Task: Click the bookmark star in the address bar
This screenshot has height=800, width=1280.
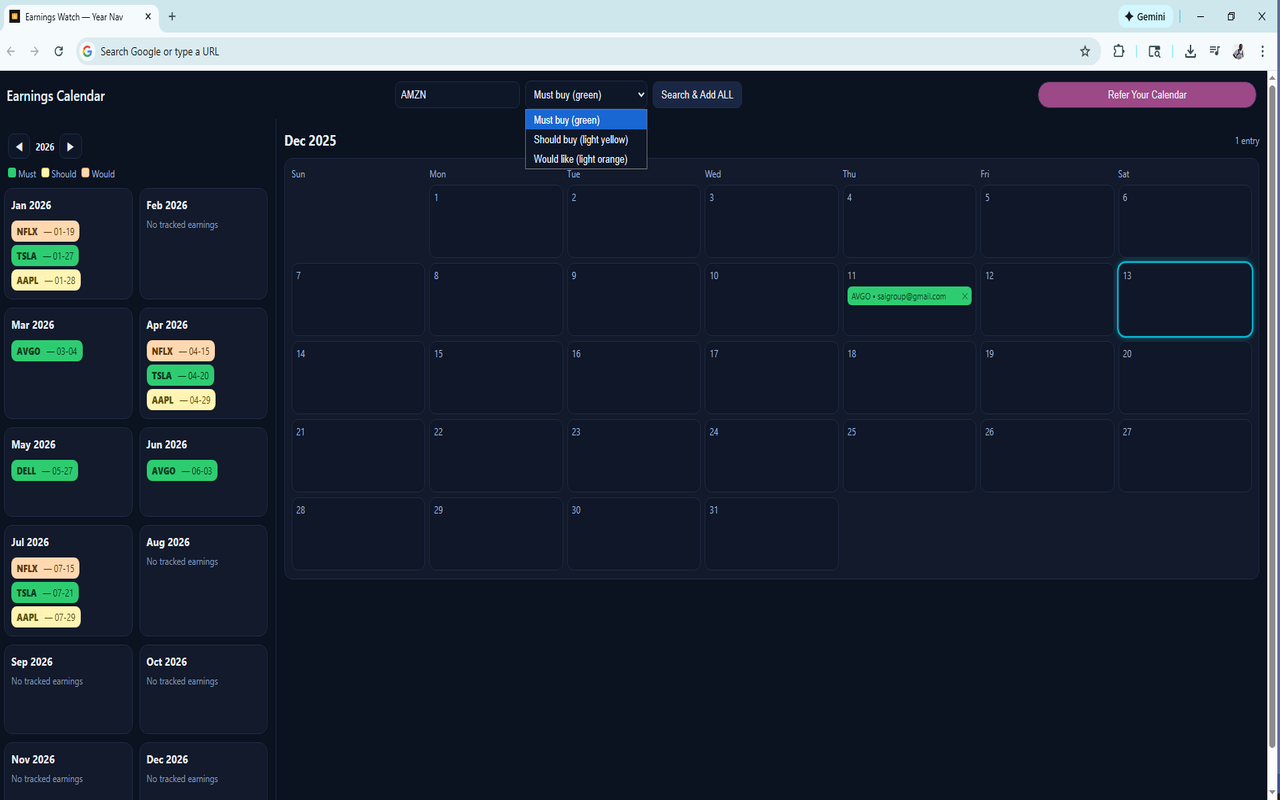Action: [1085, 51]
